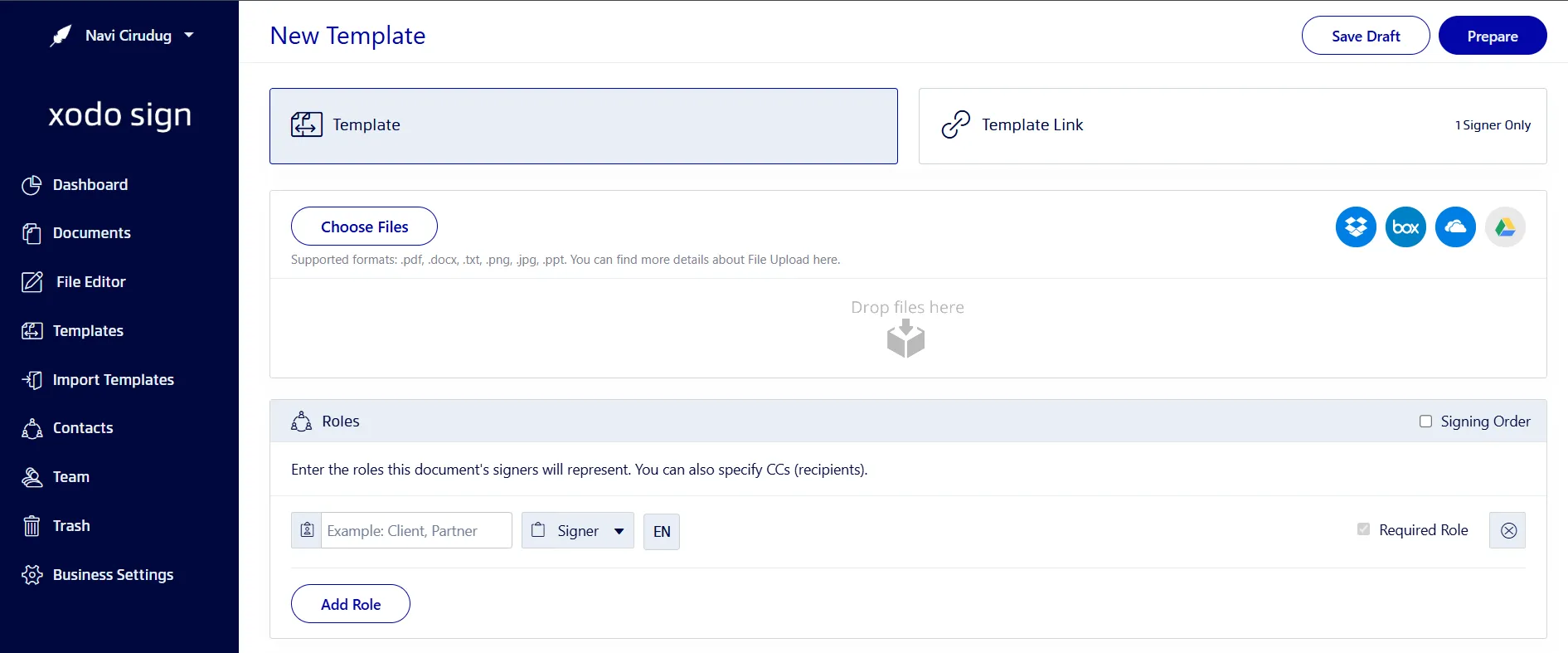
Task: Import file from Google Drive icon
Action: click(1505, 227)
